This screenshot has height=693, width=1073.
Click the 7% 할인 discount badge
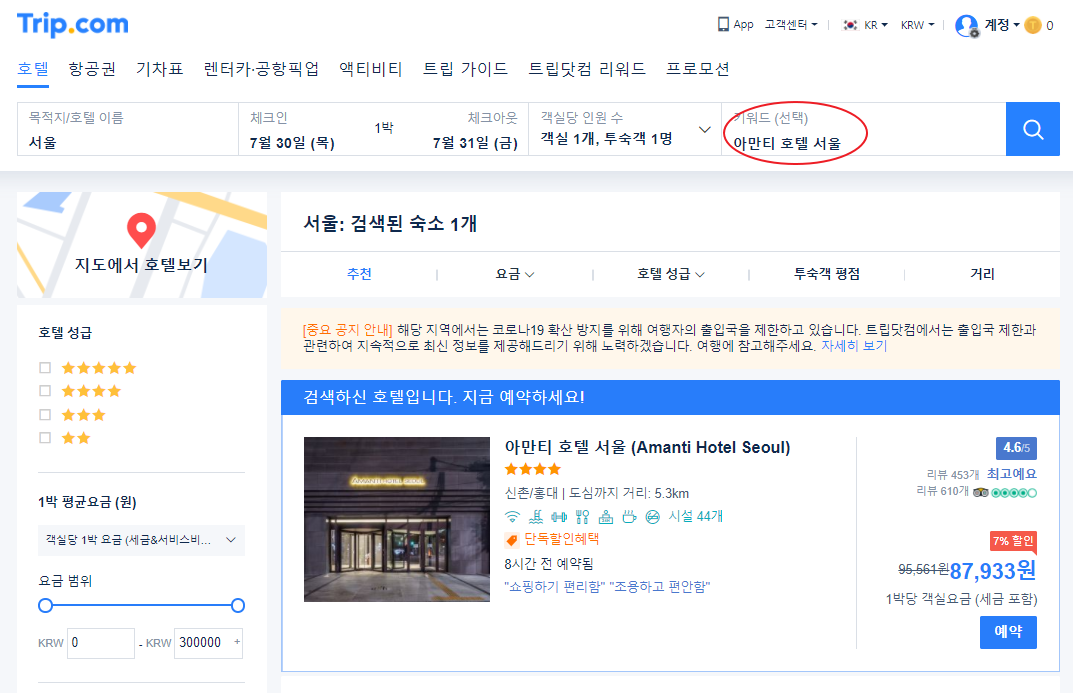tap(1013, 541)
